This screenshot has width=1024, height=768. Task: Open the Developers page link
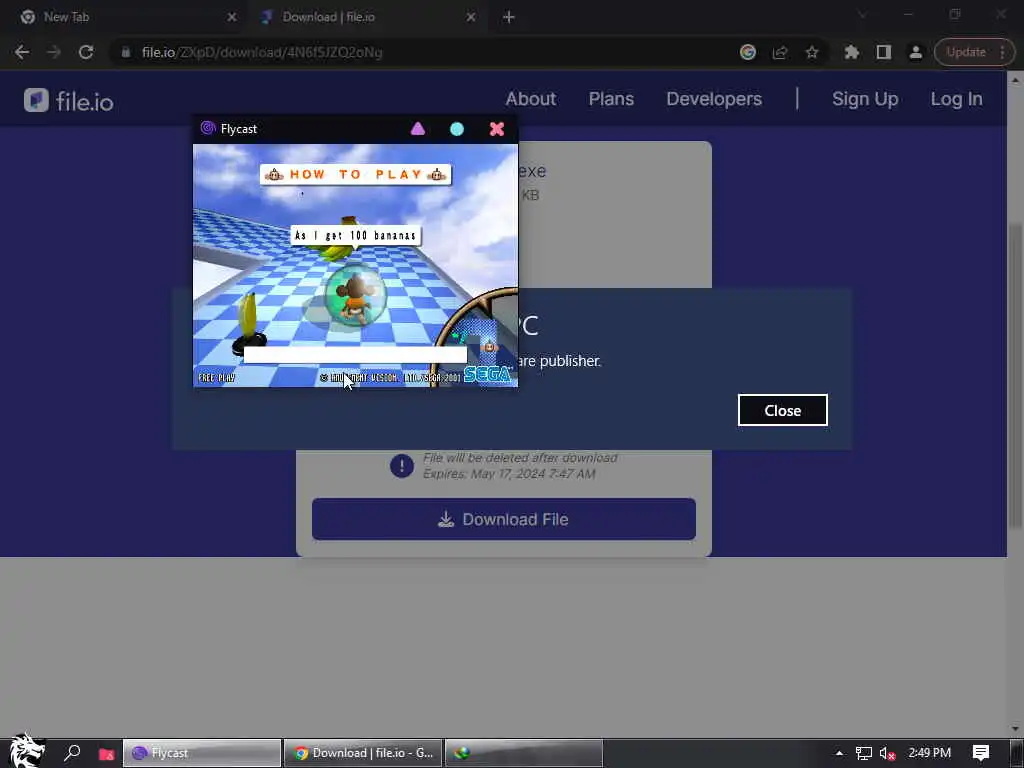coord(714,99)
